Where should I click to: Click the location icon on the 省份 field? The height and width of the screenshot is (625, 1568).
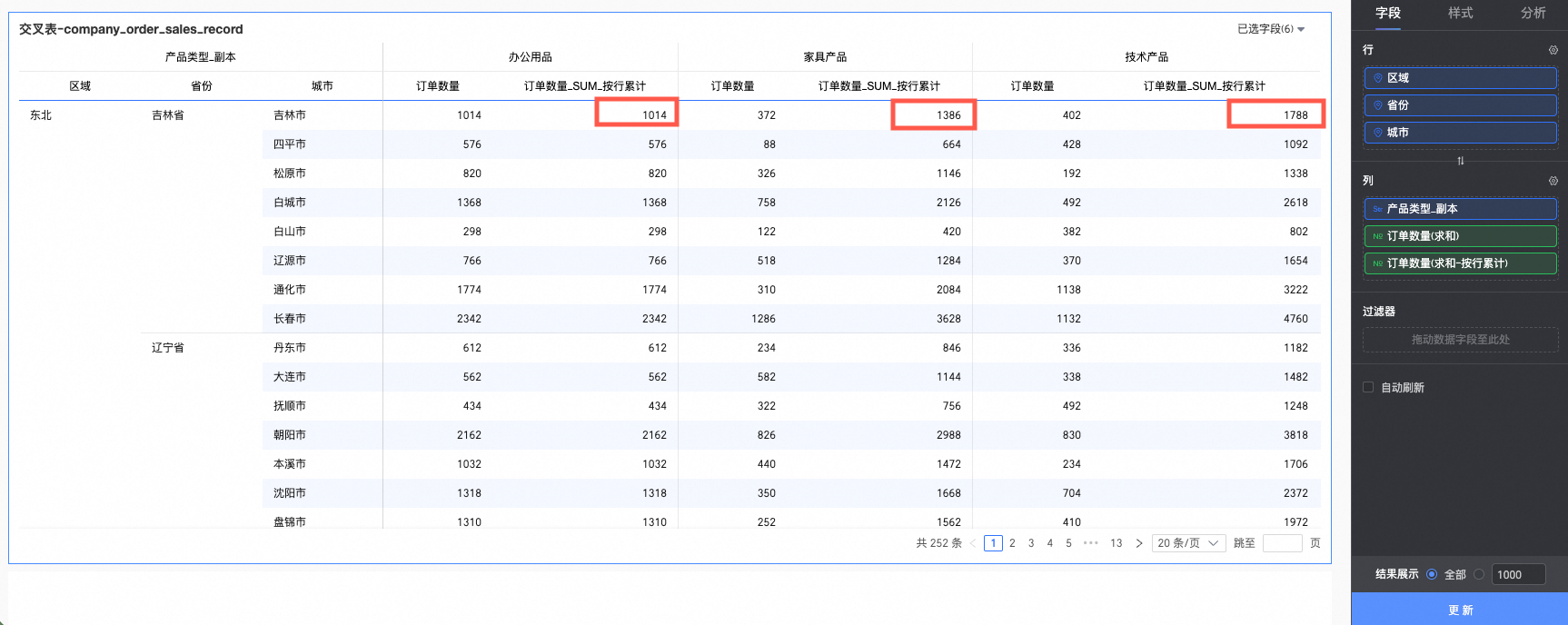click(1378, 105)
